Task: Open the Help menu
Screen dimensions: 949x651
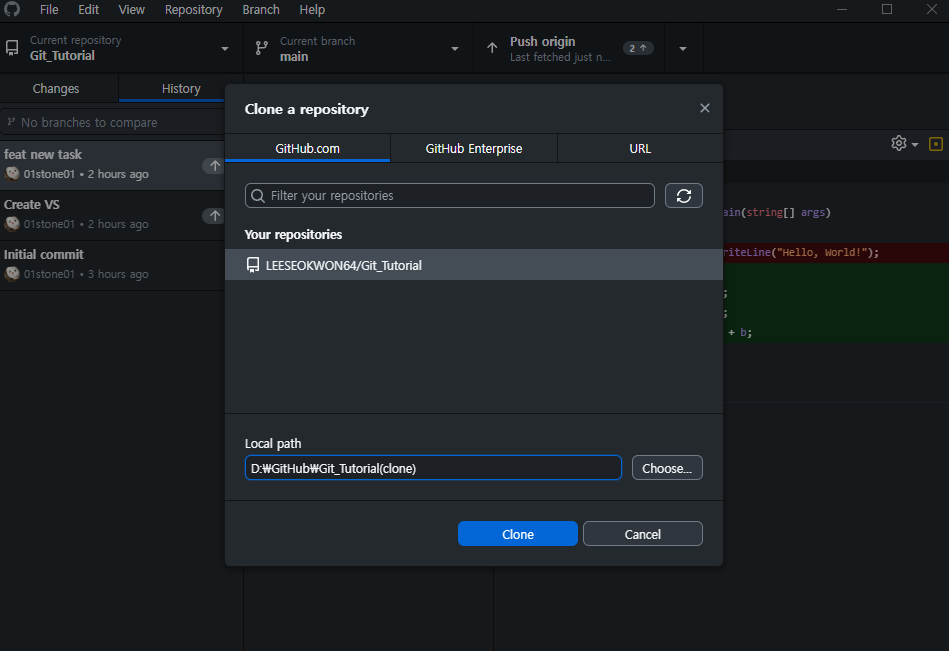Action: pos(312,10)
